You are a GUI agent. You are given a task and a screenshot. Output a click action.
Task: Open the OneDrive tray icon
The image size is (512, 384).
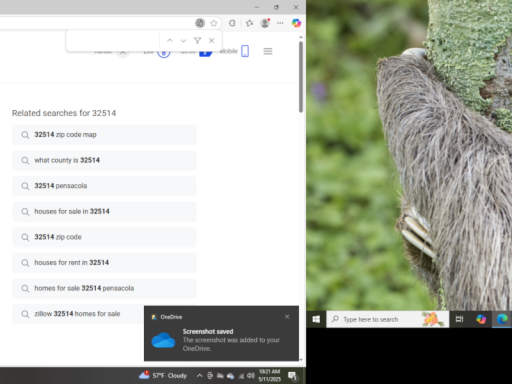coord(230,376)
